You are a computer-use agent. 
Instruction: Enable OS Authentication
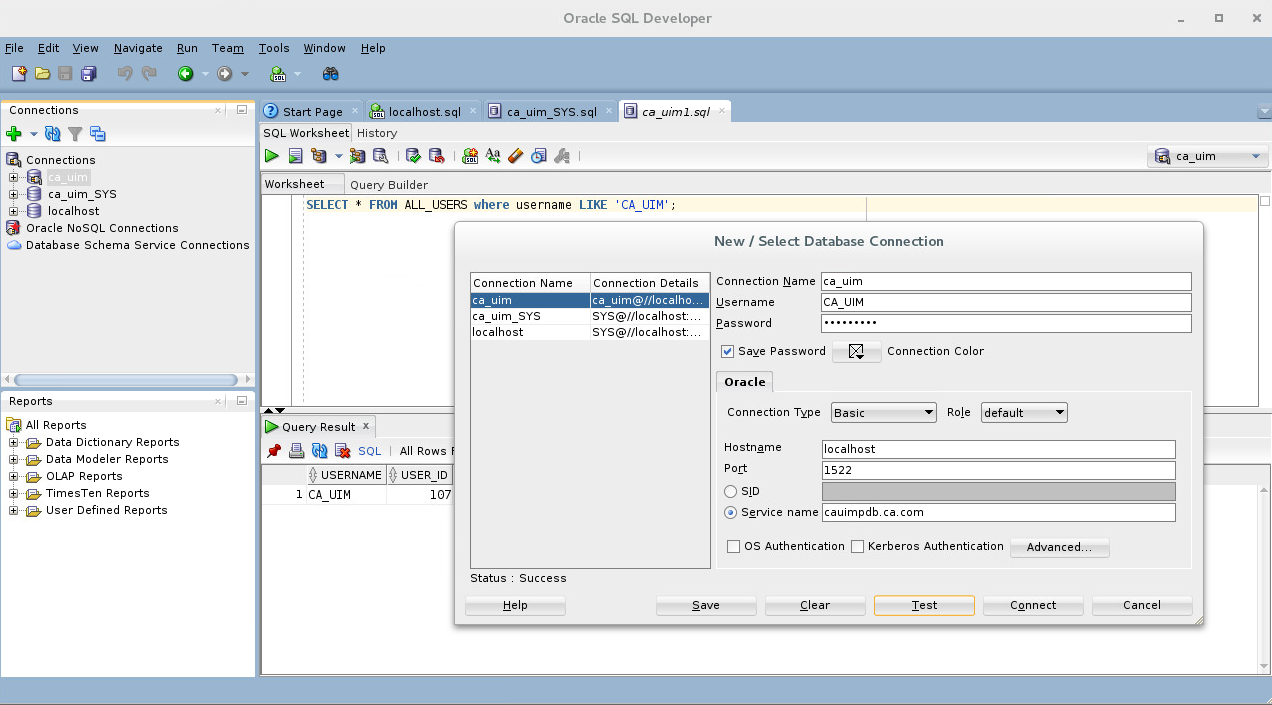pos(733,547)
